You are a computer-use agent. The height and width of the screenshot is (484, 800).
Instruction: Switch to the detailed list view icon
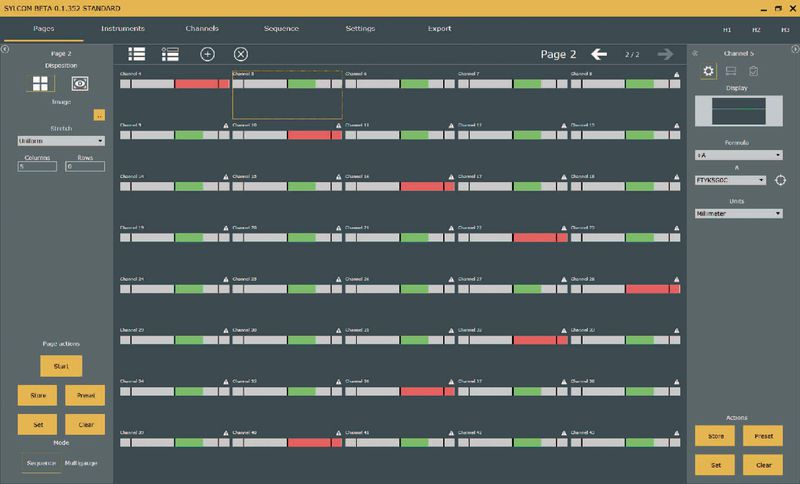[170, 54]
